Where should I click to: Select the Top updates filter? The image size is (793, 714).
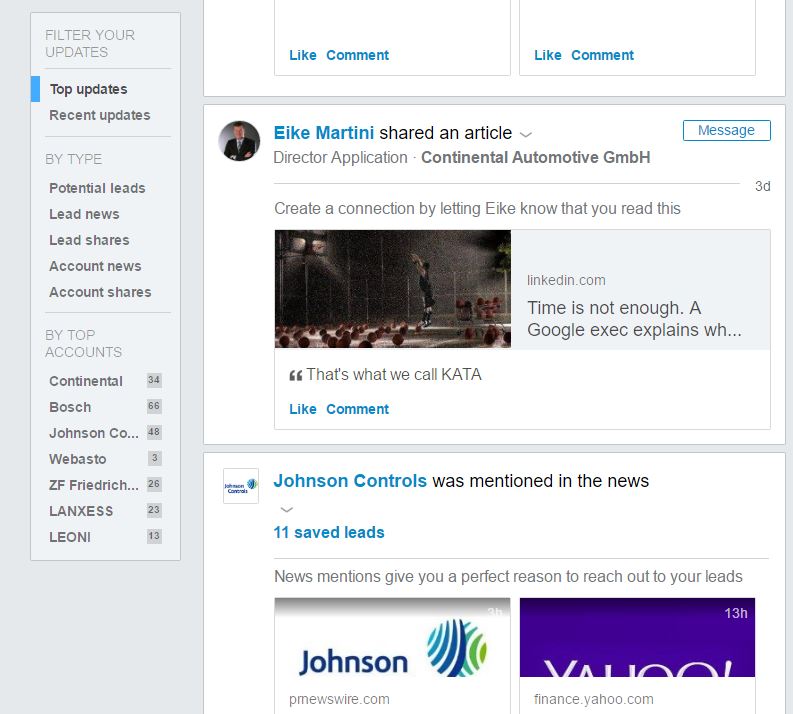coord(89,89)
